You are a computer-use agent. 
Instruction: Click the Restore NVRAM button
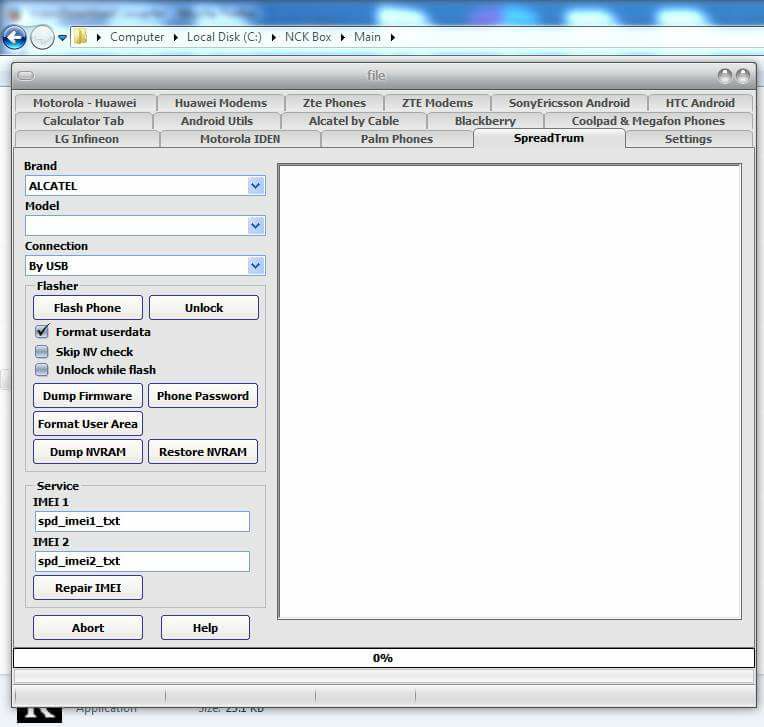click(203, 452)
